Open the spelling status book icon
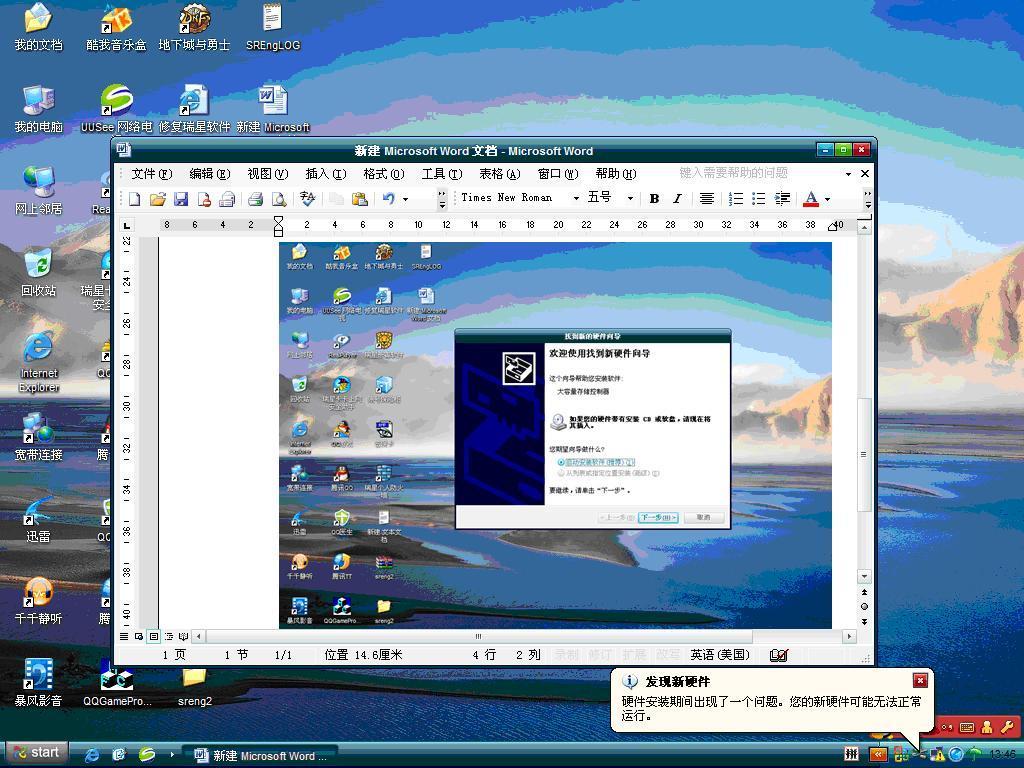This screenshot has width=1024, height=768. click(x=778, y=655)
